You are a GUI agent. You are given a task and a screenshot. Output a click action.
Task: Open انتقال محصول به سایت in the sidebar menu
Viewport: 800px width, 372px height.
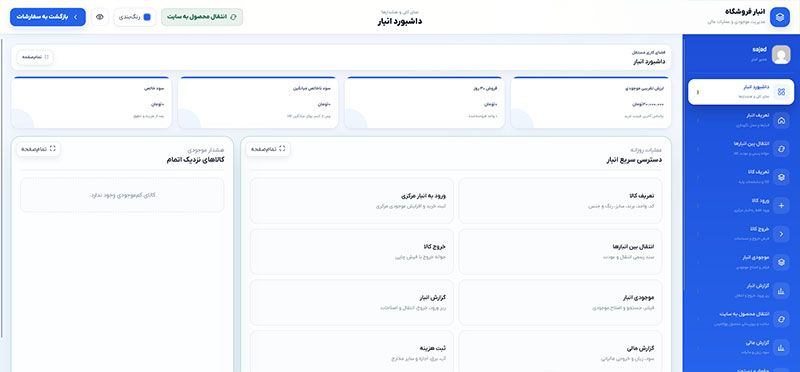pyautogui.click(x=741, y=319)
